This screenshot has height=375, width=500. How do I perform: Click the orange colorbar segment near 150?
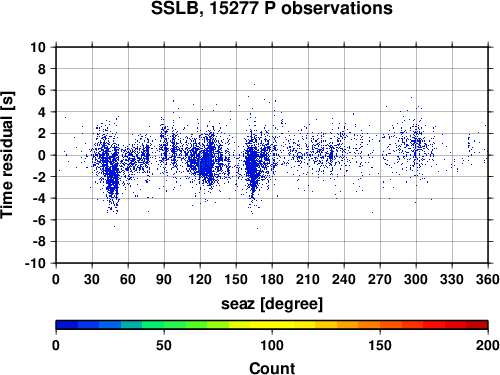pyautogui.click(x=369, y=325)
